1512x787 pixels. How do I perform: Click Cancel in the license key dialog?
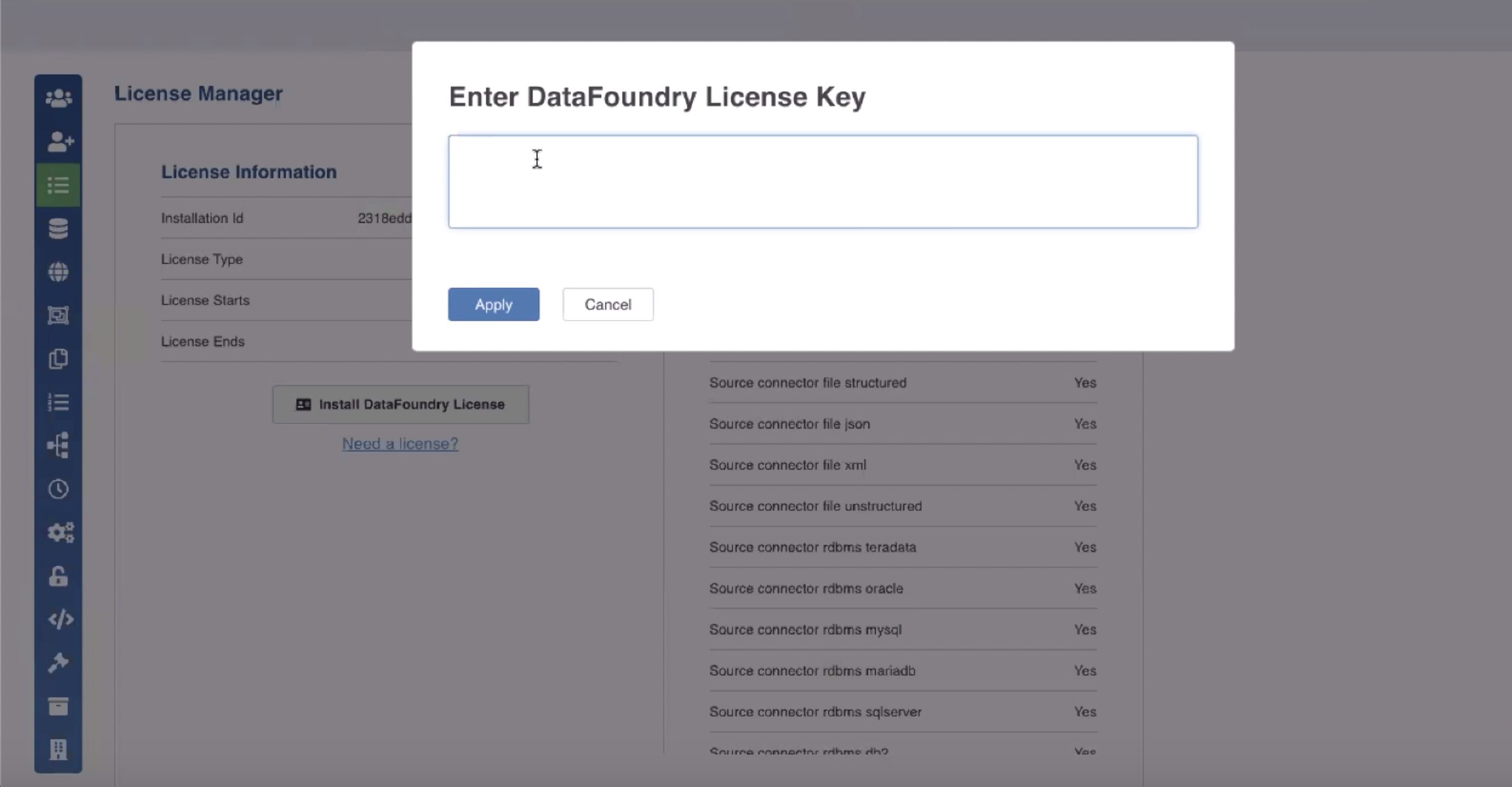[608, 304]
